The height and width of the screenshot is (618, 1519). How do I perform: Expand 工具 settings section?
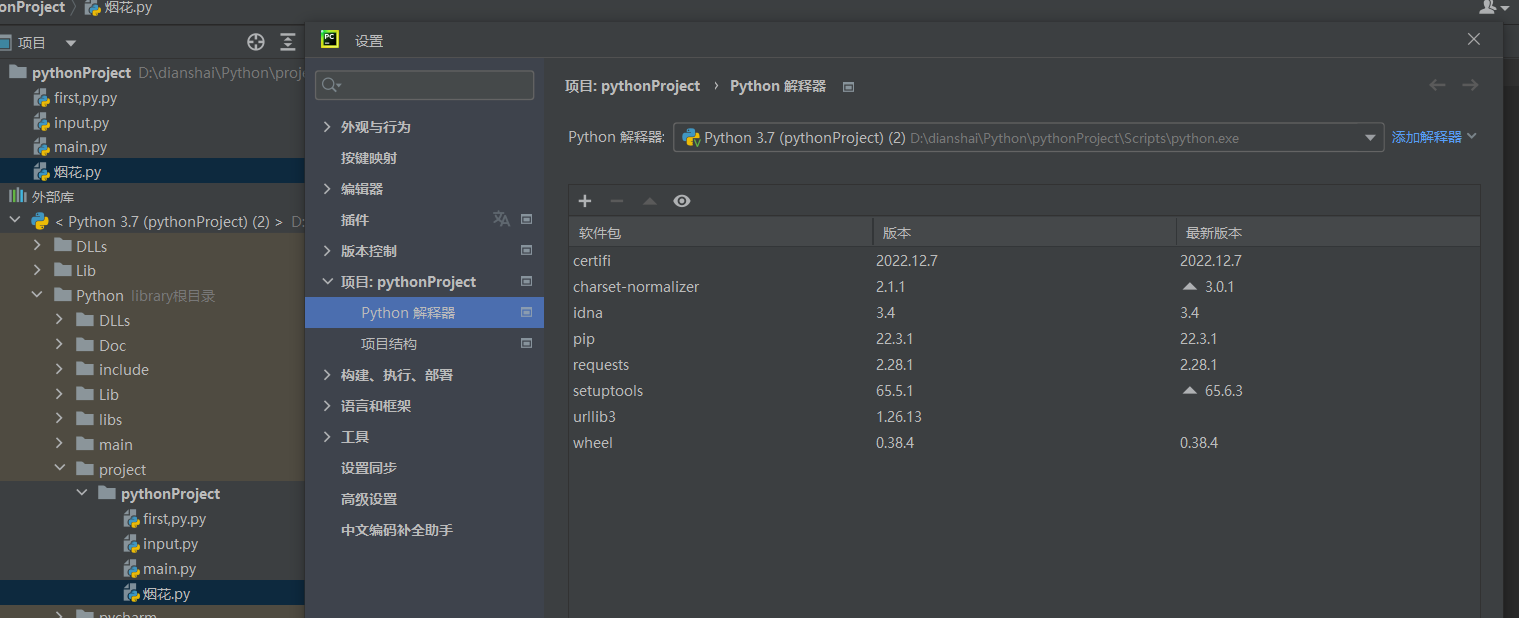click(x=327, y=437)
